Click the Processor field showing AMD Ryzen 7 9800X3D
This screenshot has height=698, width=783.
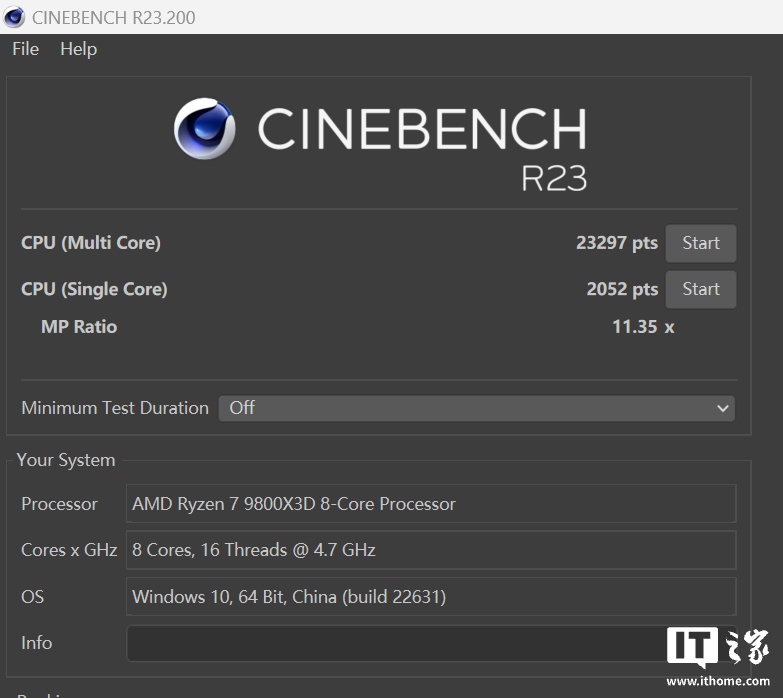(x=431, y=503)
